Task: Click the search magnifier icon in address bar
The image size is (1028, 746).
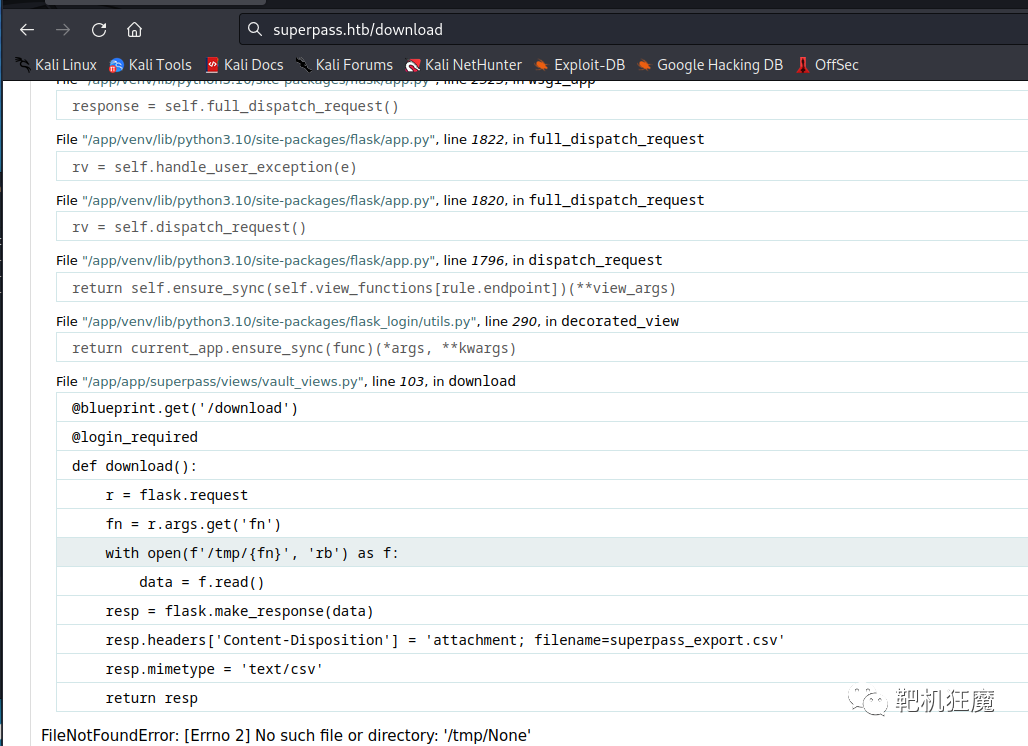Action: pos(254,29)
